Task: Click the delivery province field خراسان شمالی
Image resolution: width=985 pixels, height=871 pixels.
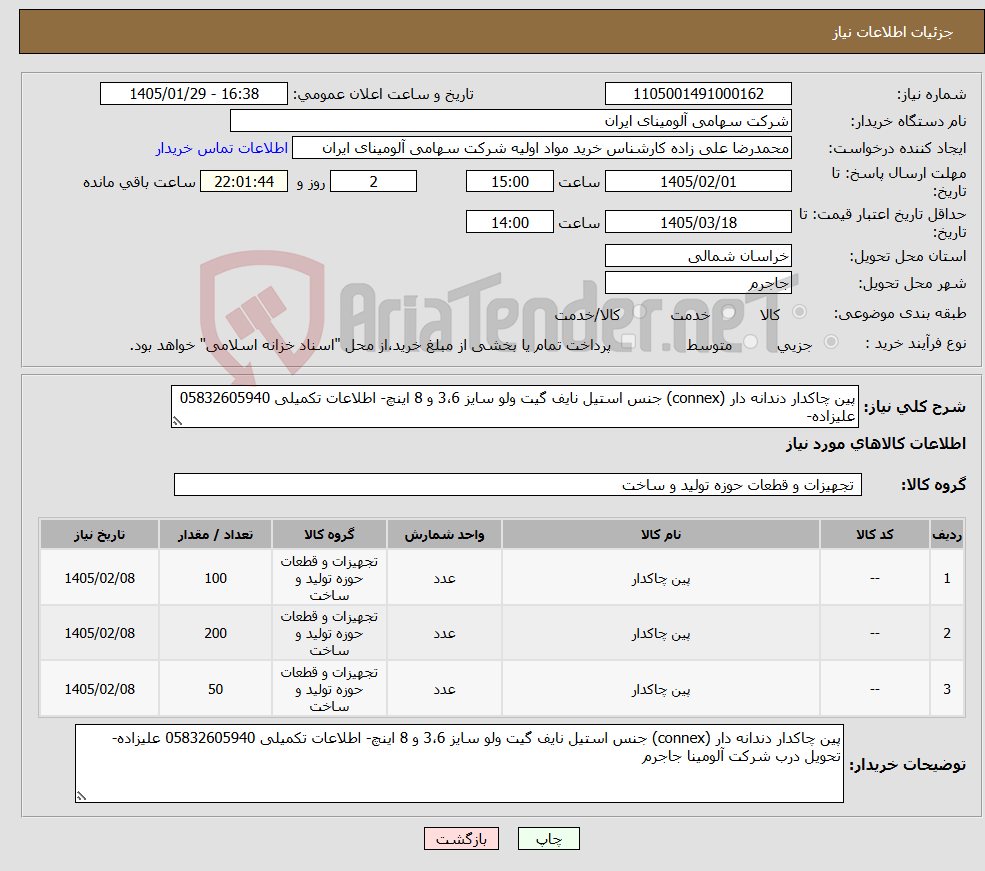Action: (x=698, y=256)
